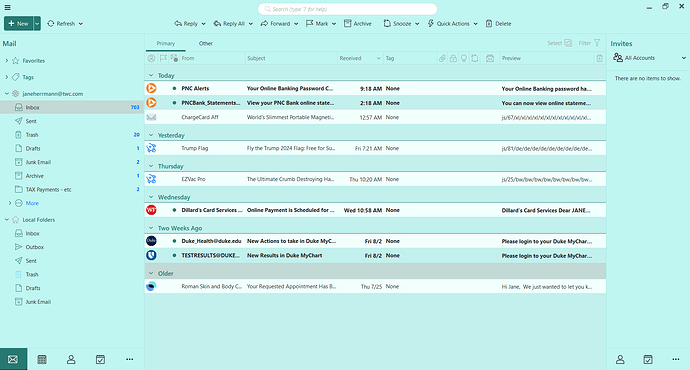Expand the Favorites folder section
This screenshot has height=370, width=690.
pyautogui.click(x=7, y=60)
